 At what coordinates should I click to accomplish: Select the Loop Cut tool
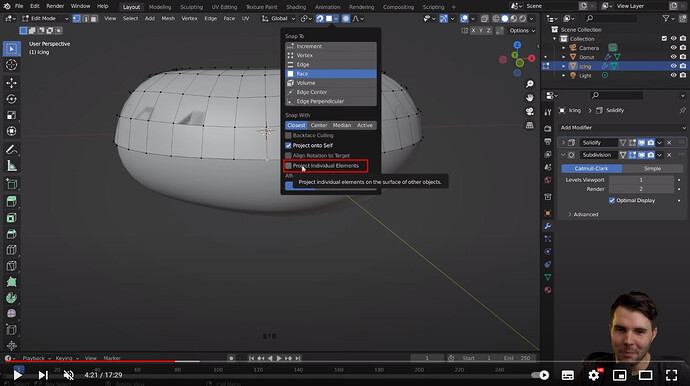pyautogui.click(x=11, y=250)
